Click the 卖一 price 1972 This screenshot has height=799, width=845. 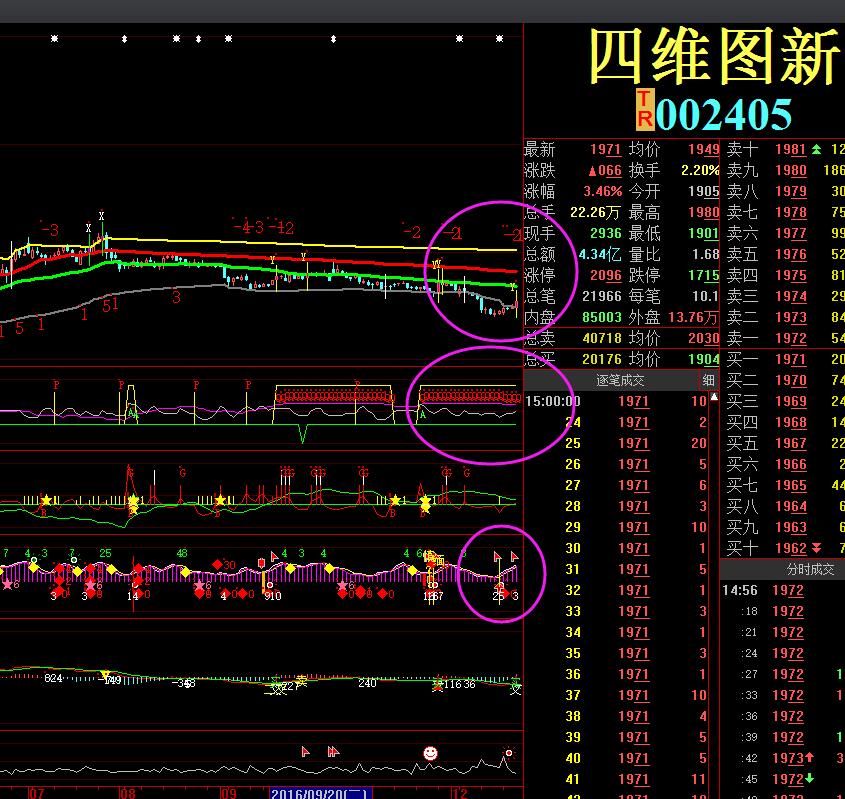point(791,338)
